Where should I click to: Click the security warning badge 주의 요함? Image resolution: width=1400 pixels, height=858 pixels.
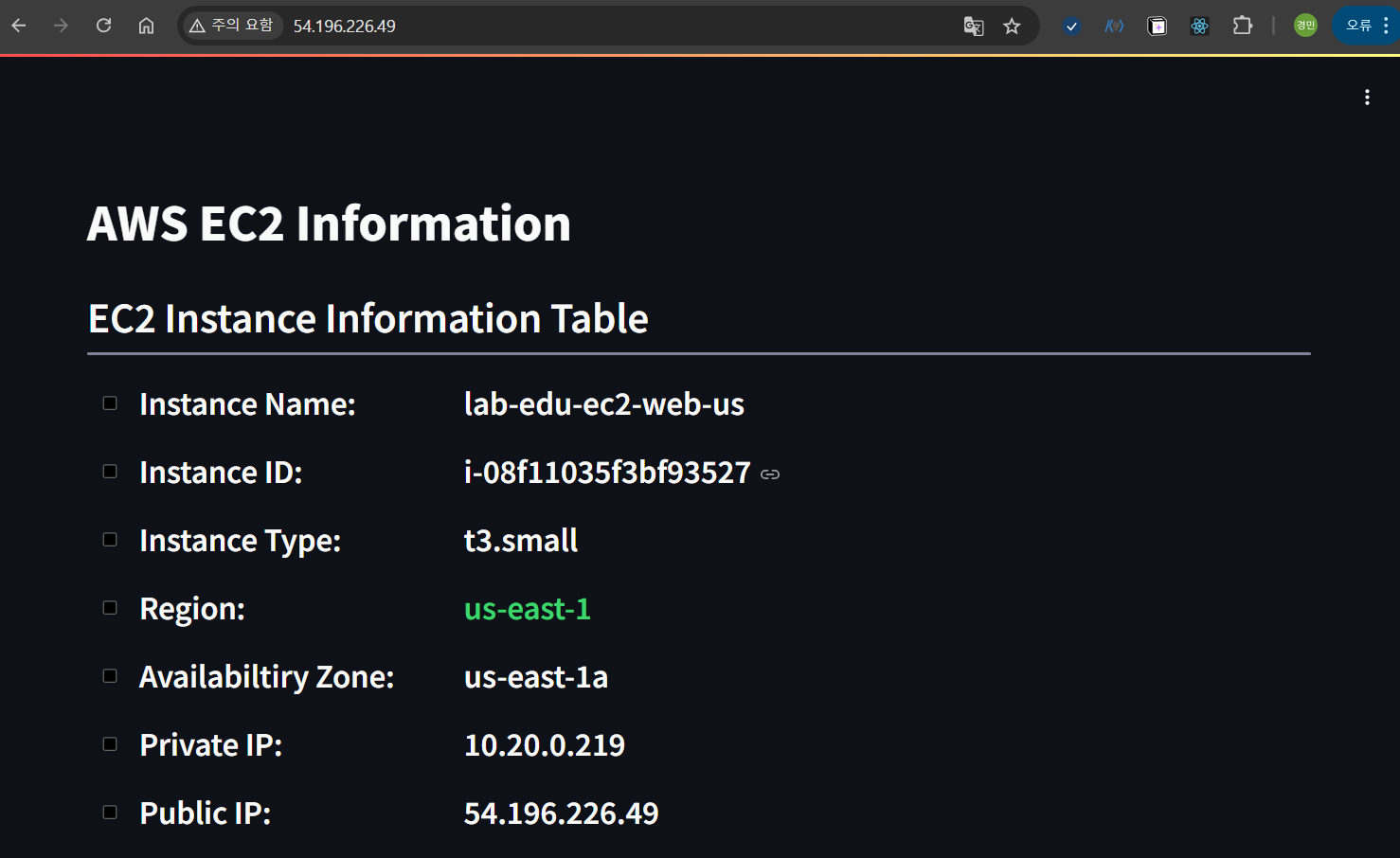coord(232,26)
